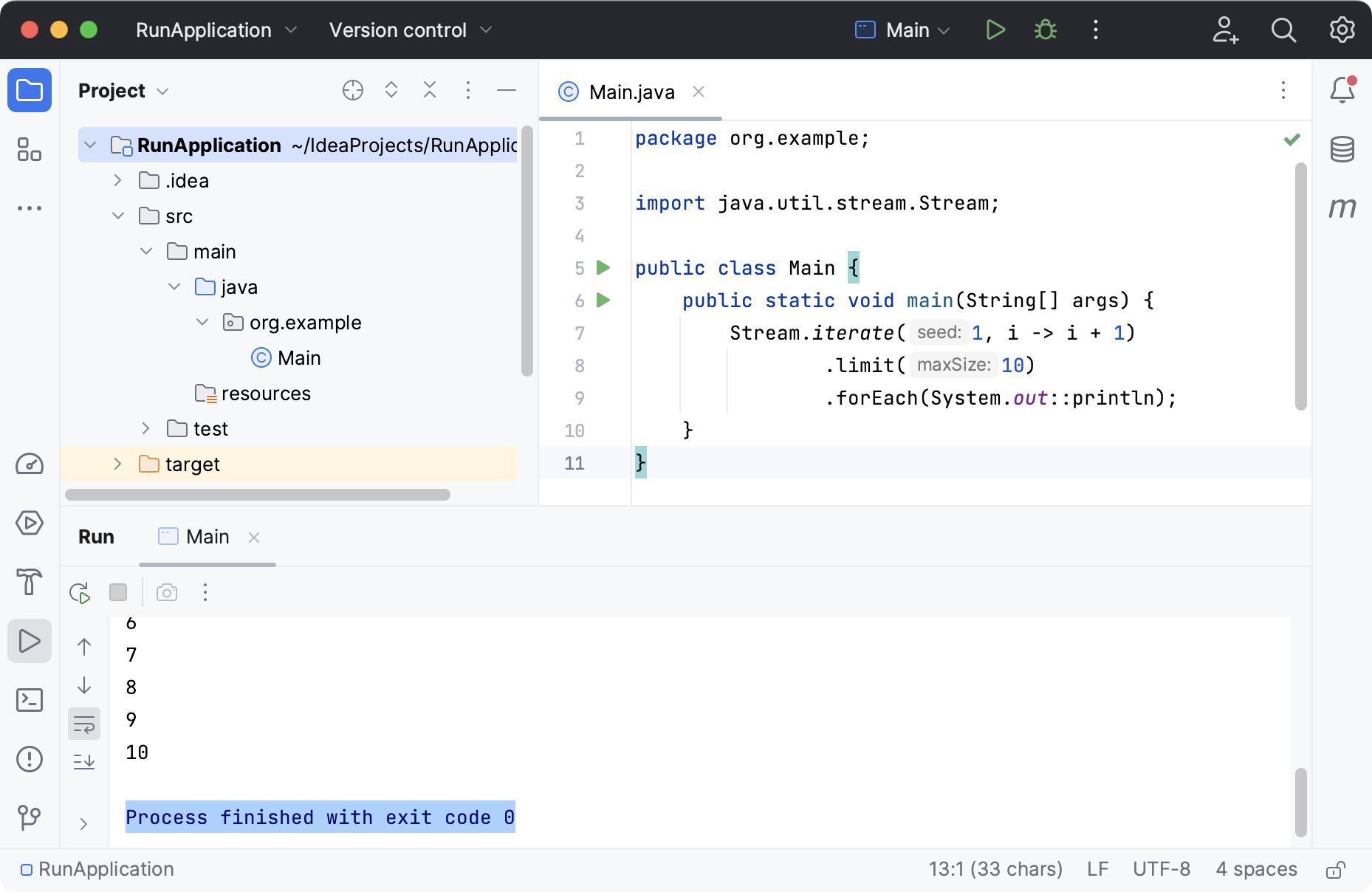Click the Debug Main bug icon
The width and height of the screenshot is (1372, 892).
coord(1046,30)
